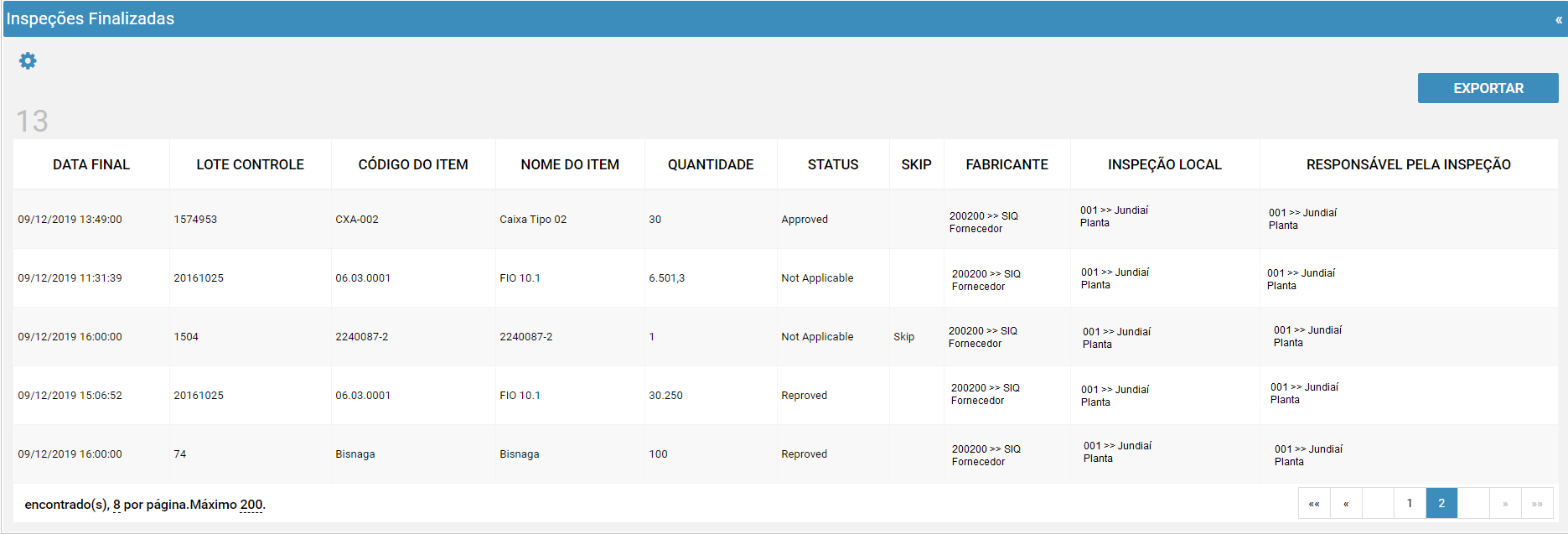Go to previous page of results
Viewport: 1568px width, 534px height.
1346,503
